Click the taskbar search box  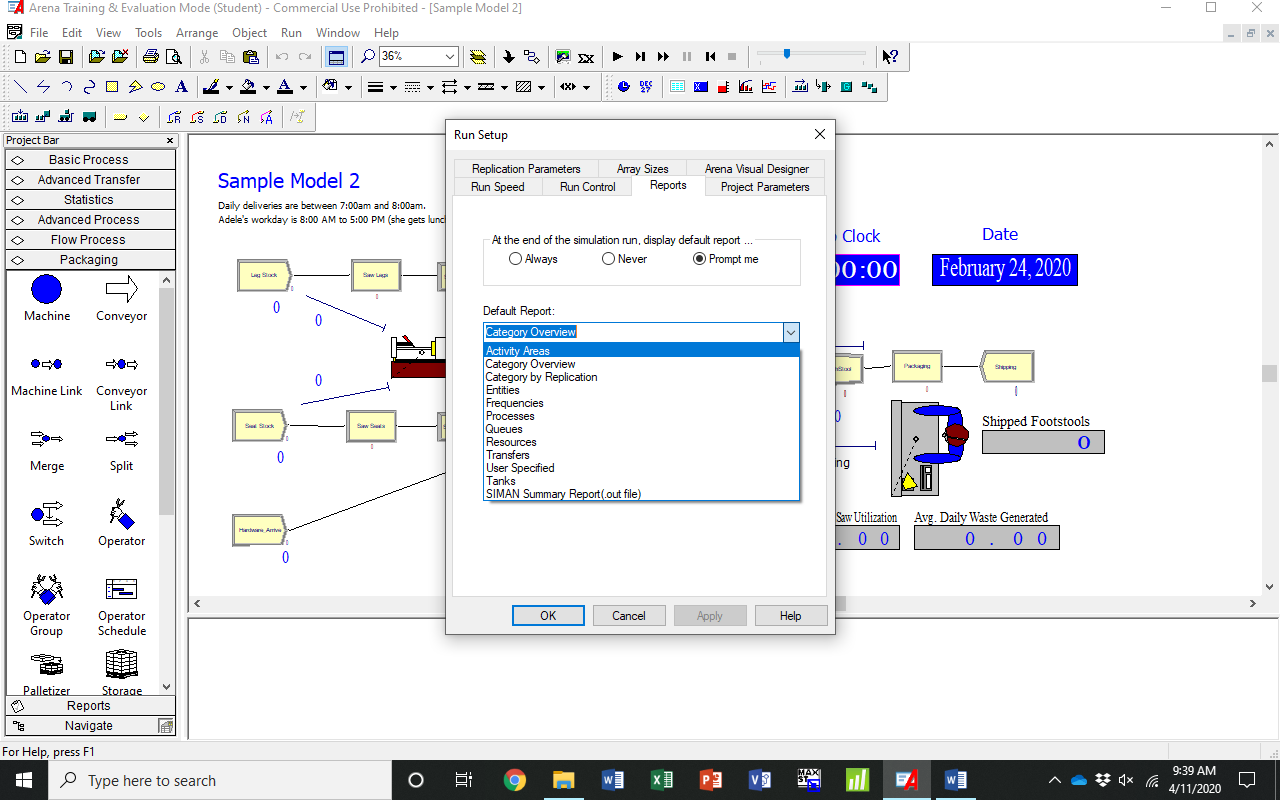point(219,780)
